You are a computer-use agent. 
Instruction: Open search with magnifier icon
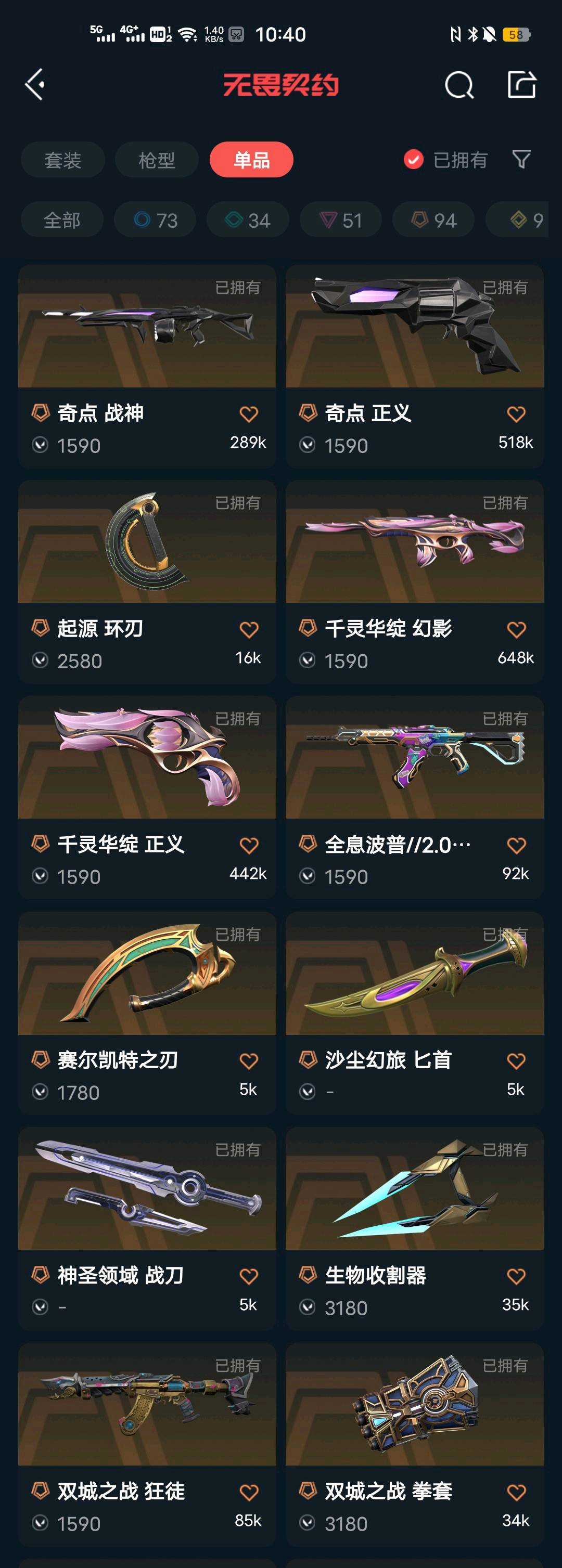click(459, 85)
